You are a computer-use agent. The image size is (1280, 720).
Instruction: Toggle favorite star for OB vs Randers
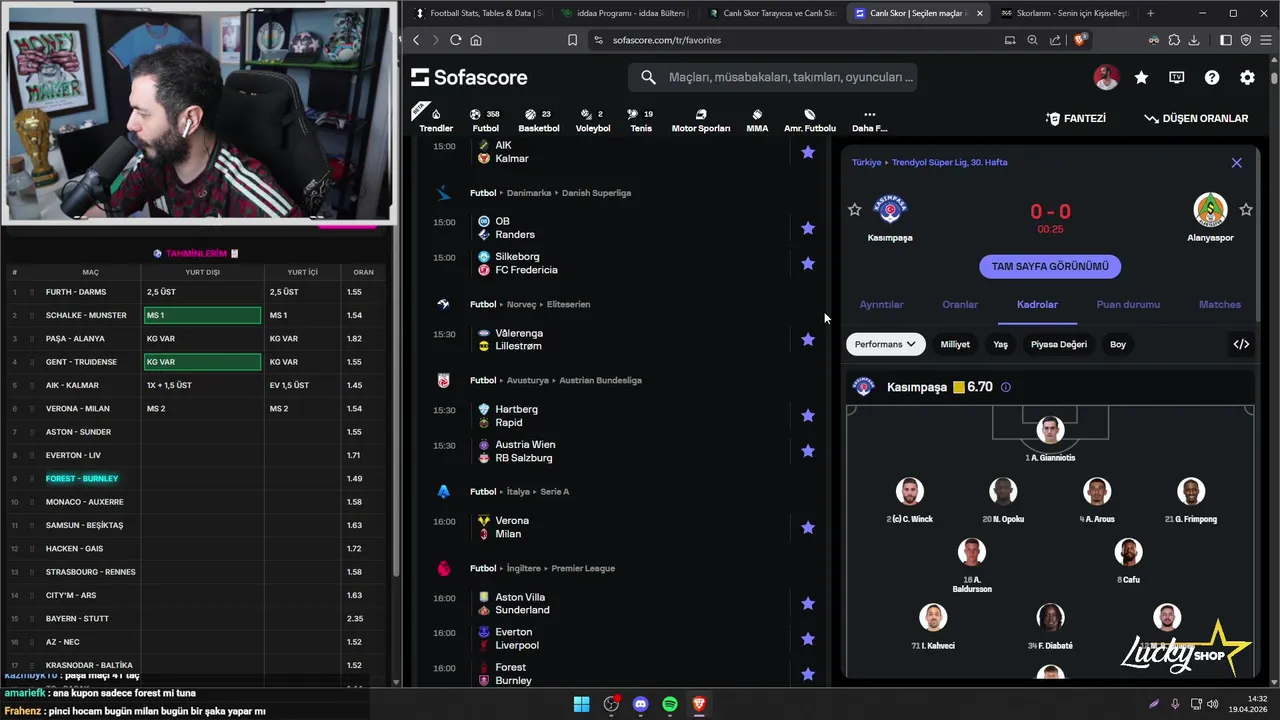(x=808, y=228)
